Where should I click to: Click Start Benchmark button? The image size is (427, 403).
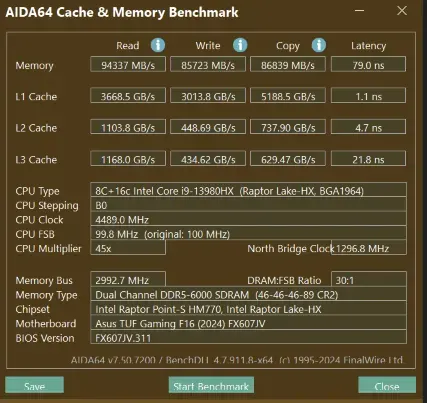(211, 385)
